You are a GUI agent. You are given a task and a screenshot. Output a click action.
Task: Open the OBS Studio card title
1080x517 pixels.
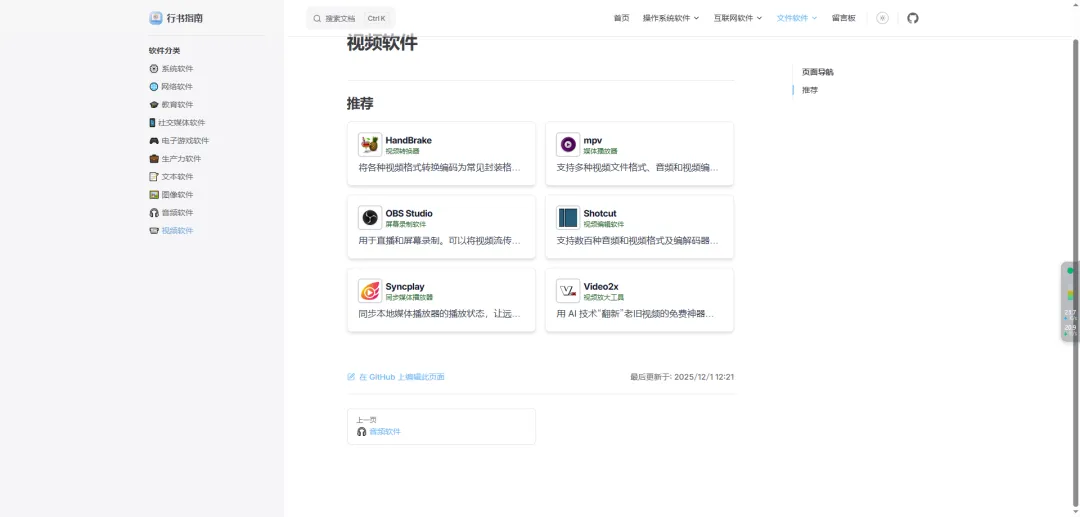pos(409,213)
